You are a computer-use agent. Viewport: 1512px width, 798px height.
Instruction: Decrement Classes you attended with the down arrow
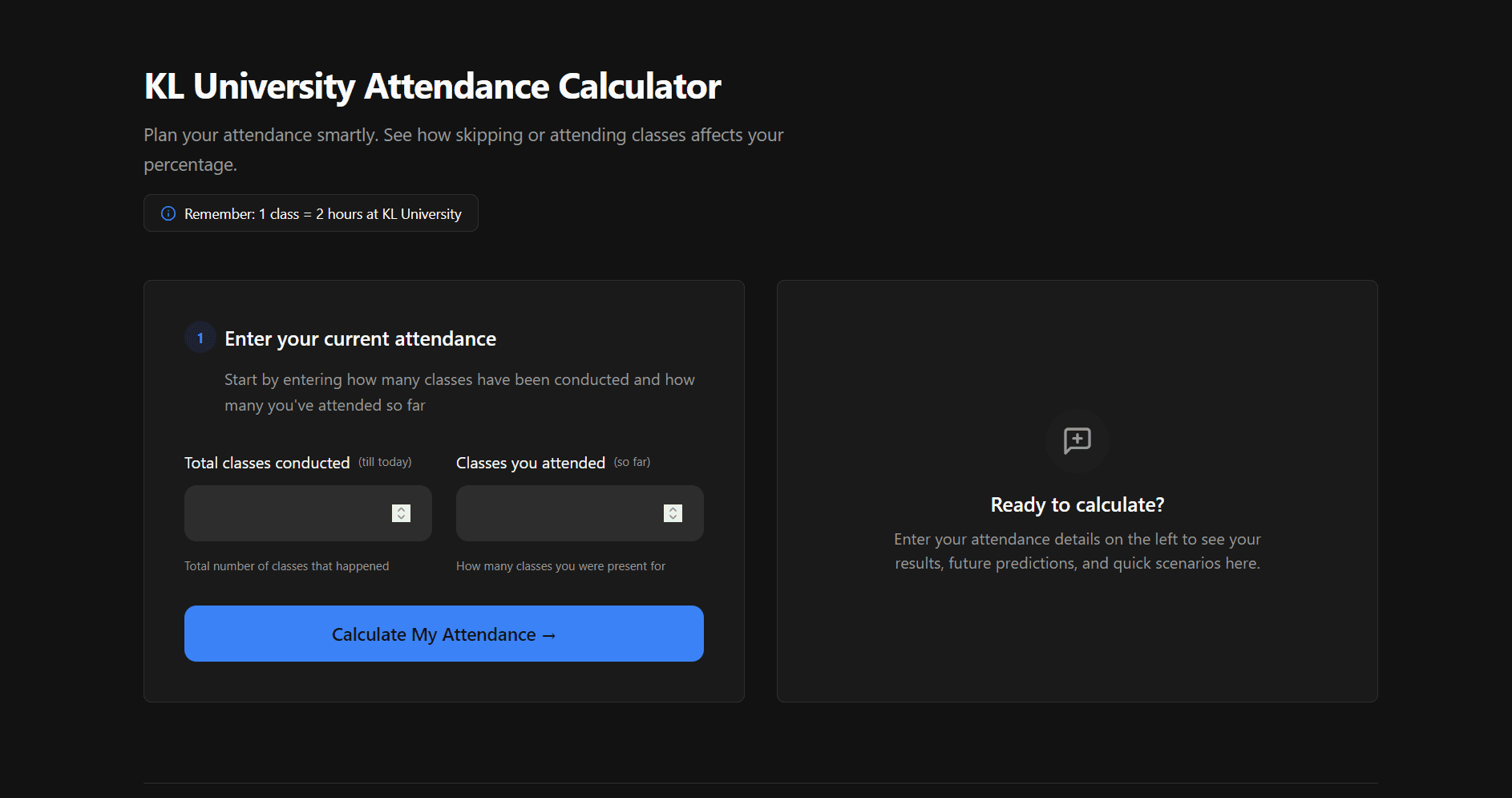(673, 517)
